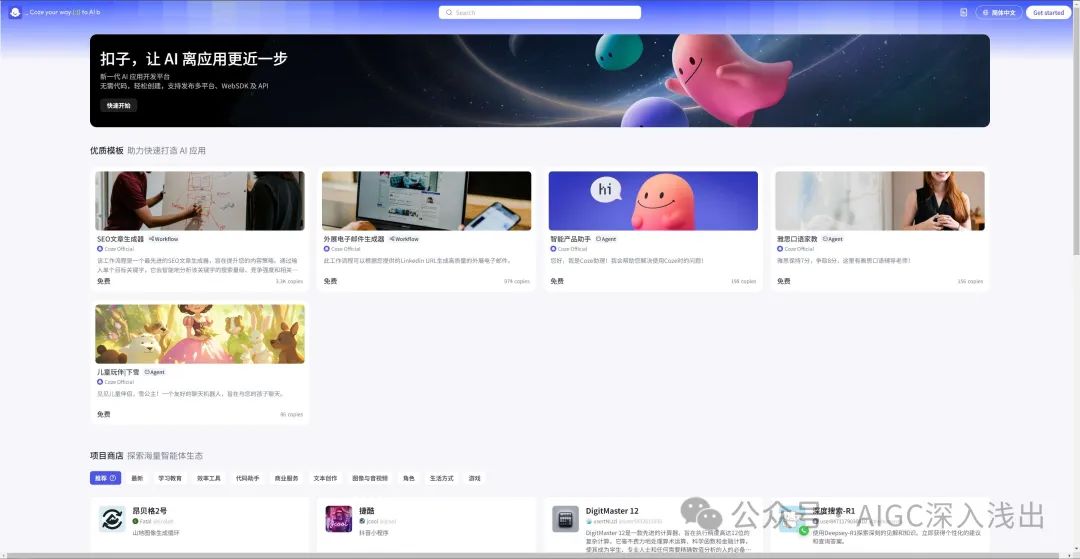1080x559 pixels.
Task: Select the 角色 category tab
Action: [408, 478]
